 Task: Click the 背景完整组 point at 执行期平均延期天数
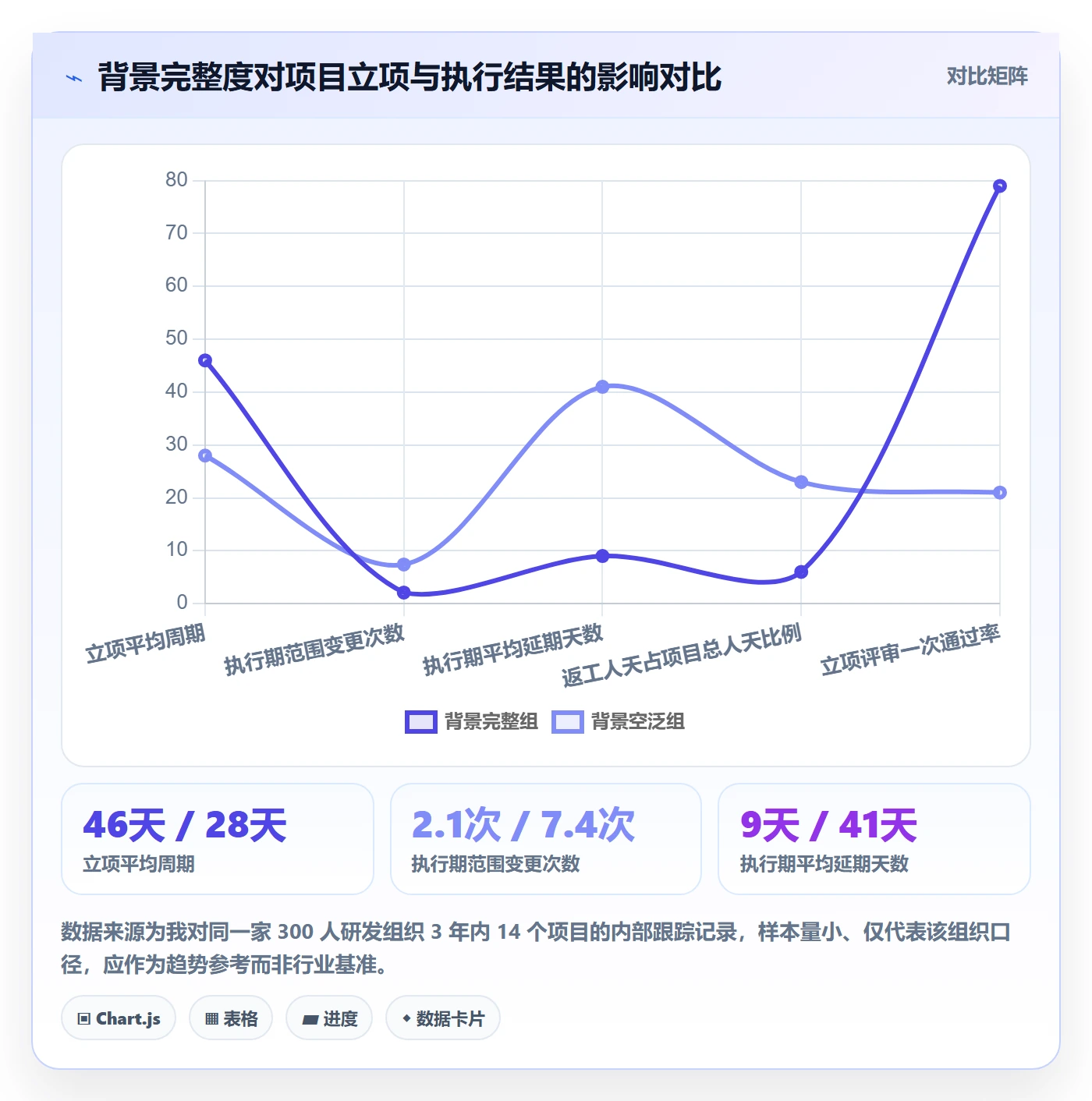pos(602,556)
